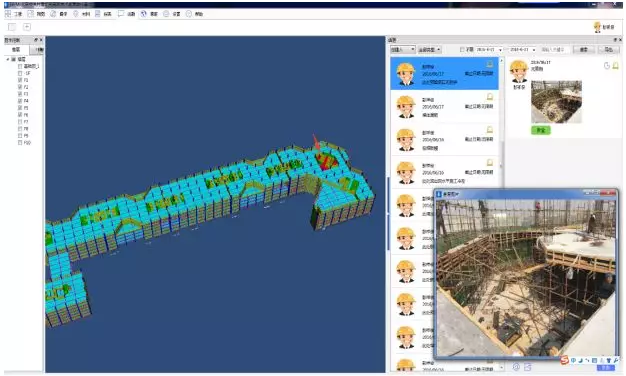Switch to the first tab of the left panel
626x376 pixels.
click(x=16, y=49)
